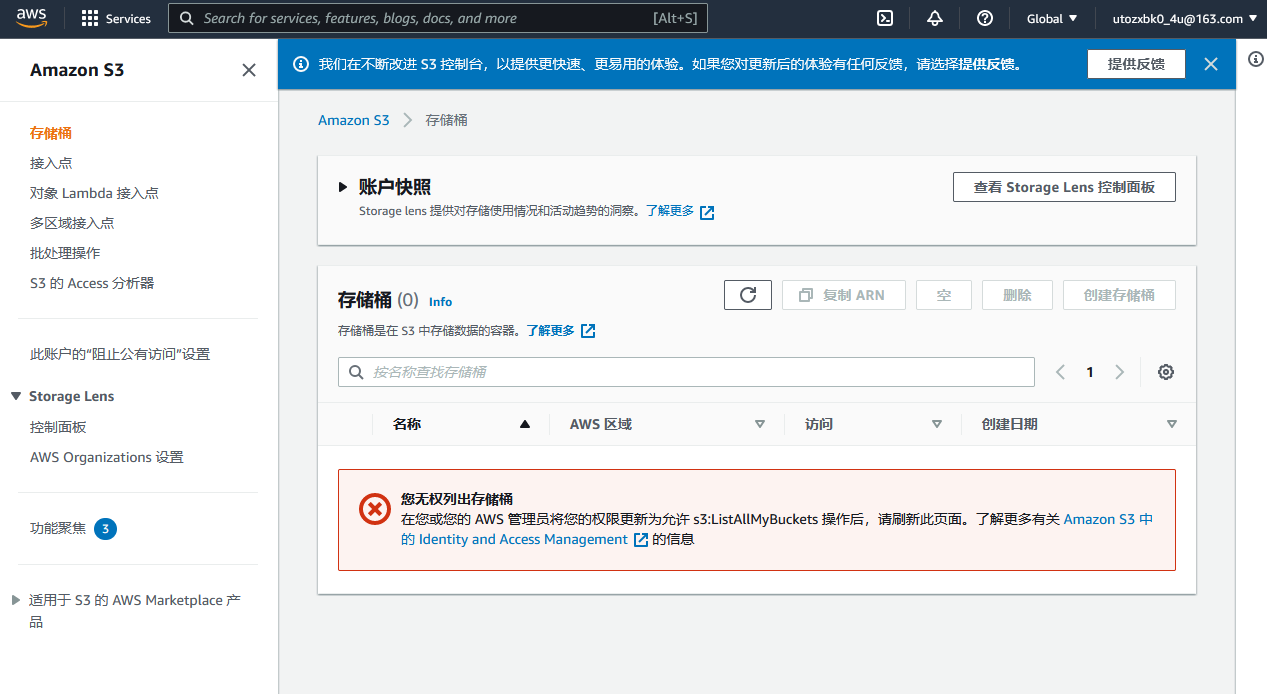Viewport: 1267px width, 694px height.
Task: Collapse the Storage Lens sidebar group
Action: pyautogui.click(x=16, y=396)
